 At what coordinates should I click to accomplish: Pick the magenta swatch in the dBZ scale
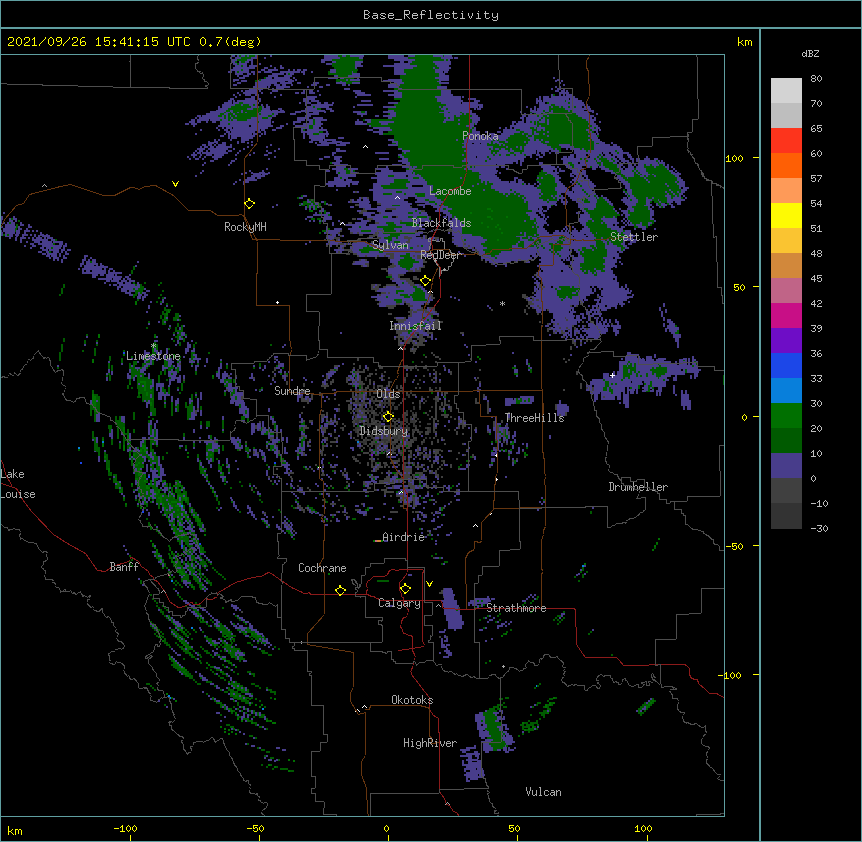(786, 315)
